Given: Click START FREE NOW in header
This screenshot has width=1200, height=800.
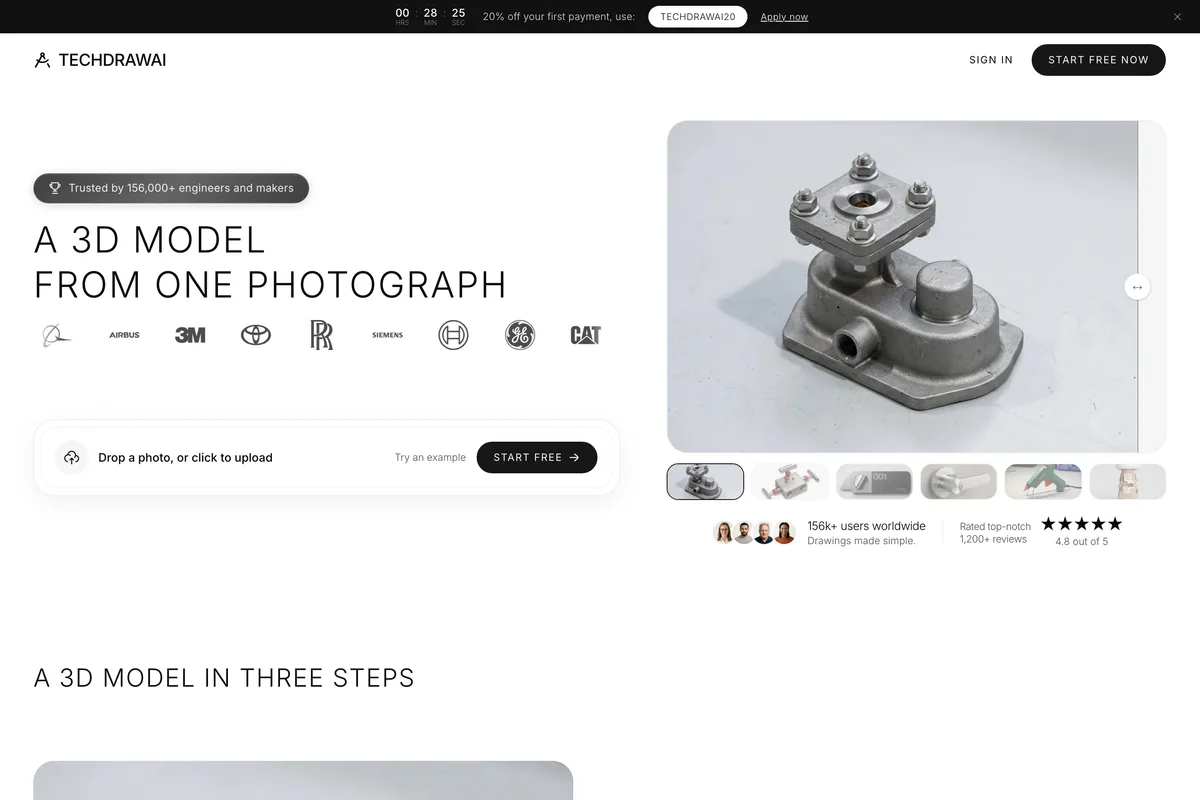Looking at the screenshot, I should tap(1098, 60).
